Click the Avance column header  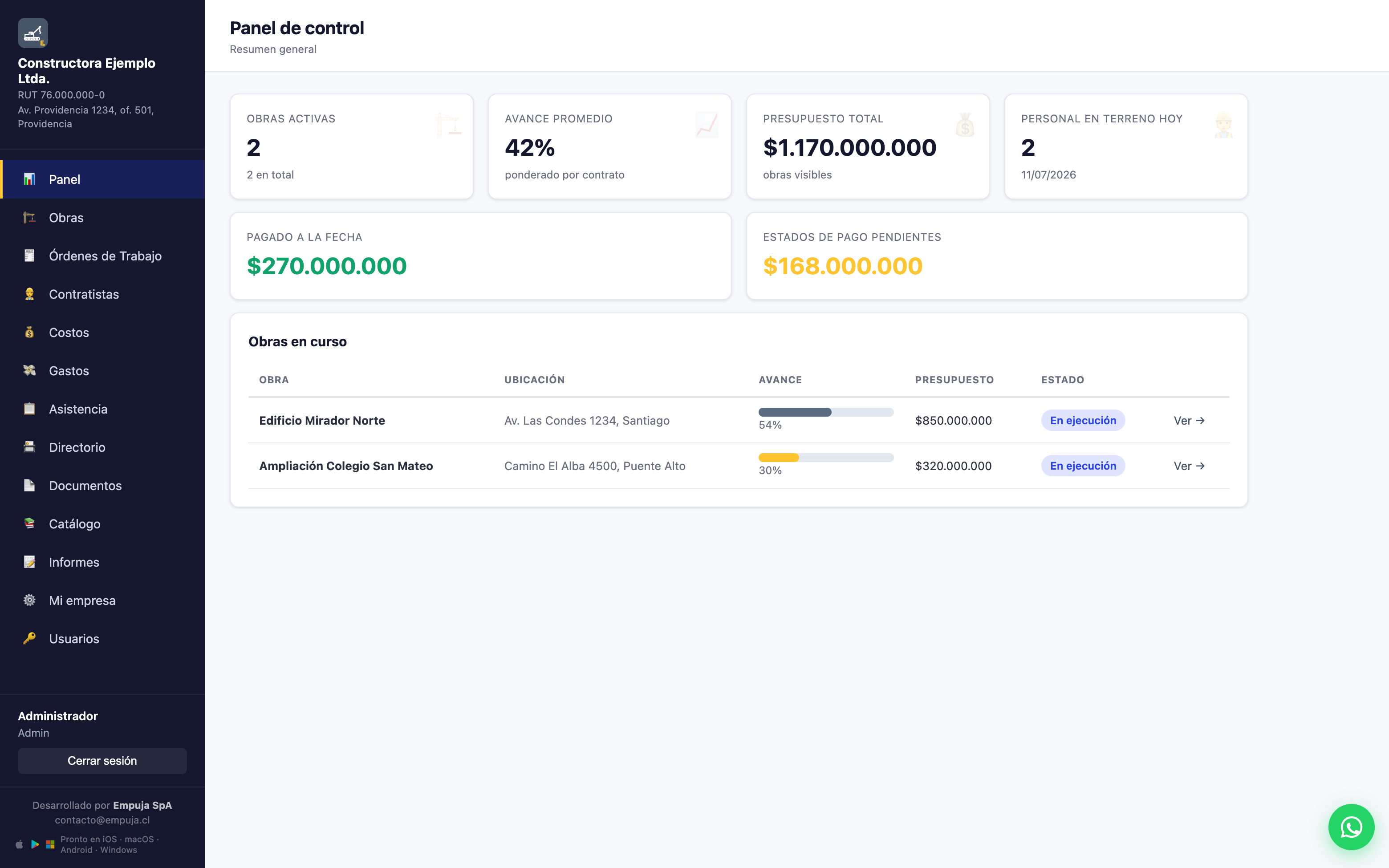[780, 379]
